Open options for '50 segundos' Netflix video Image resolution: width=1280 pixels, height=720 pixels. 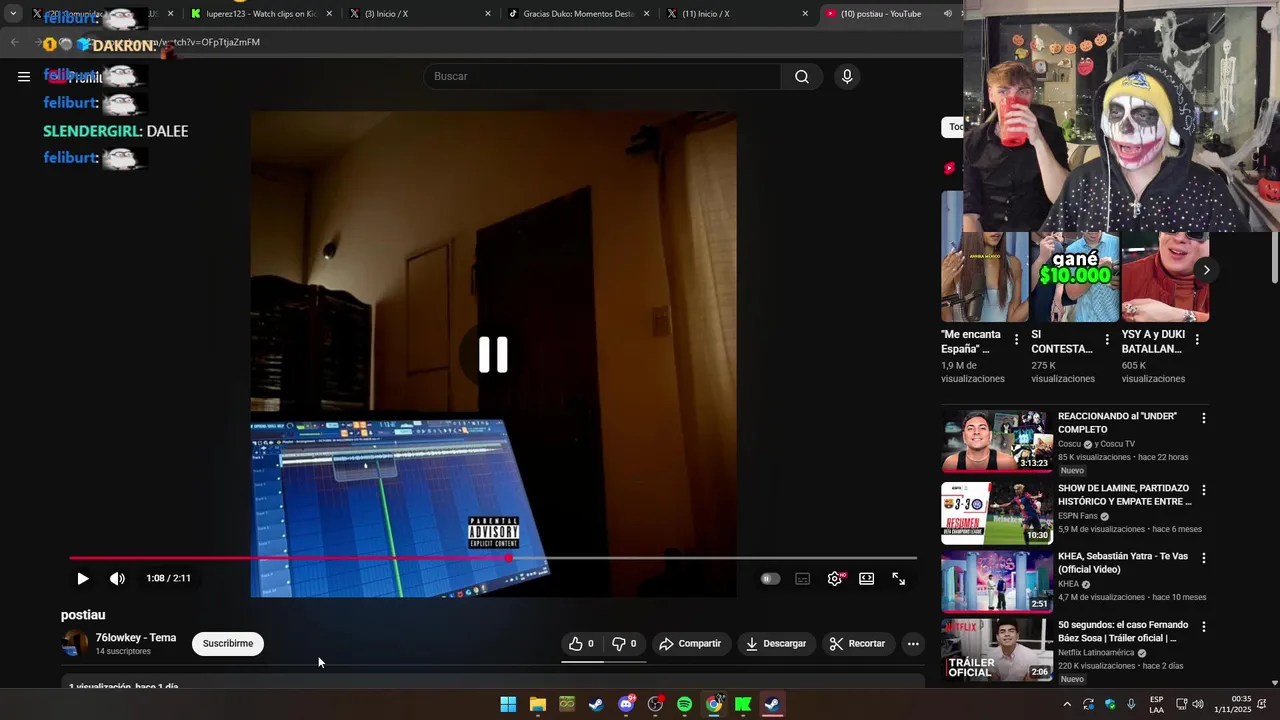(x=1204, y=627)
